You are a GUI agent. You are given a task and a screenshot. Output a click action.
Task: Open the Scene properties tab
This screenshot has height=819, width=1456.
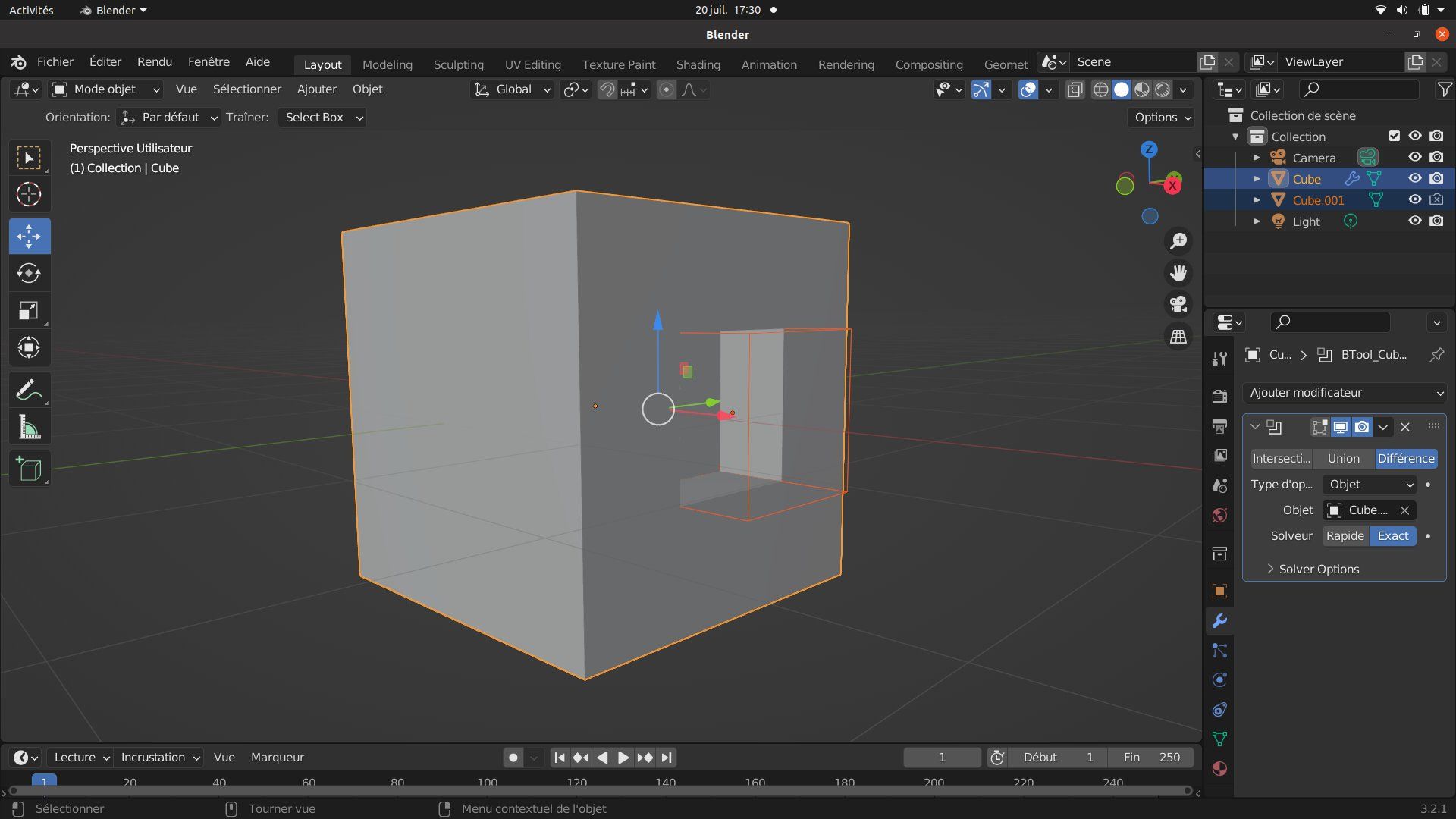[1219, 485]
